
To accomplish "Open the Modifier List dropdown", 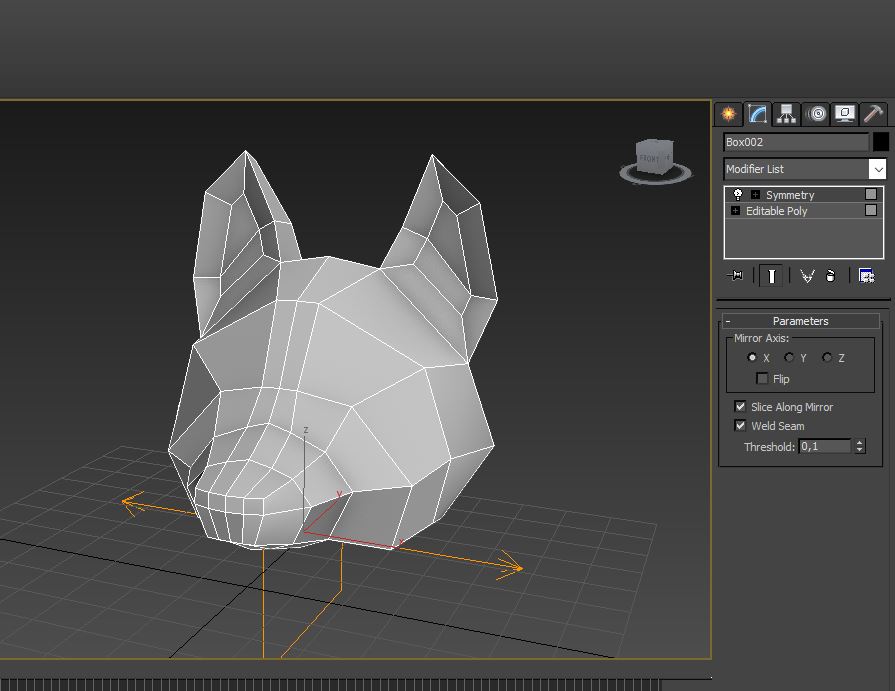I will pyautogui.click(x=877, y=169).
